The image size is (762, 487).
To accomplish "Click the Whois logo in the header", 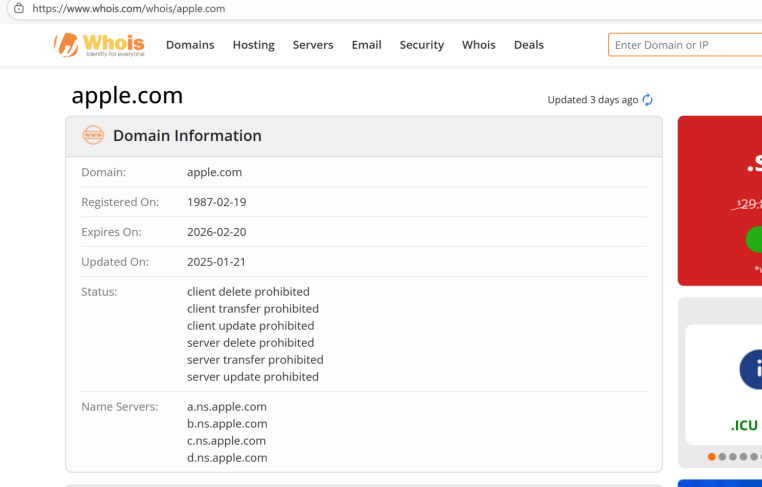I will (x=99, y=44).
